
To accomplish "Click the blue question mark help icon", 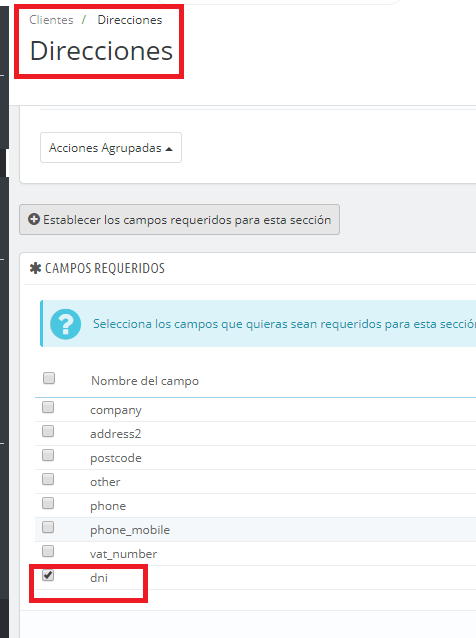I will (x=66, y=324).
